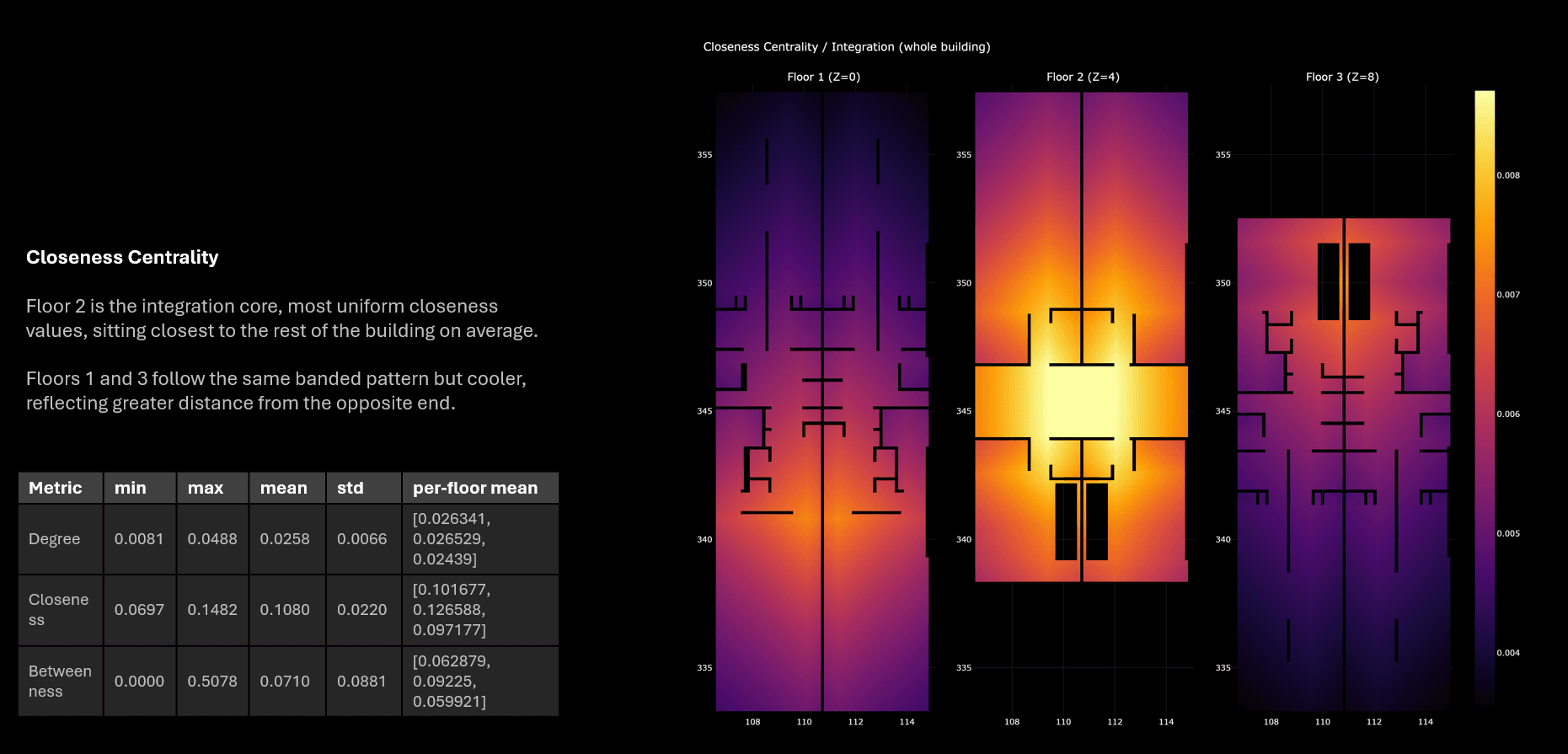The height and width of the screenshot is (754, 1568).
Task: Click the Closeness max value 0.1482
Action: [x=212, y=610]
